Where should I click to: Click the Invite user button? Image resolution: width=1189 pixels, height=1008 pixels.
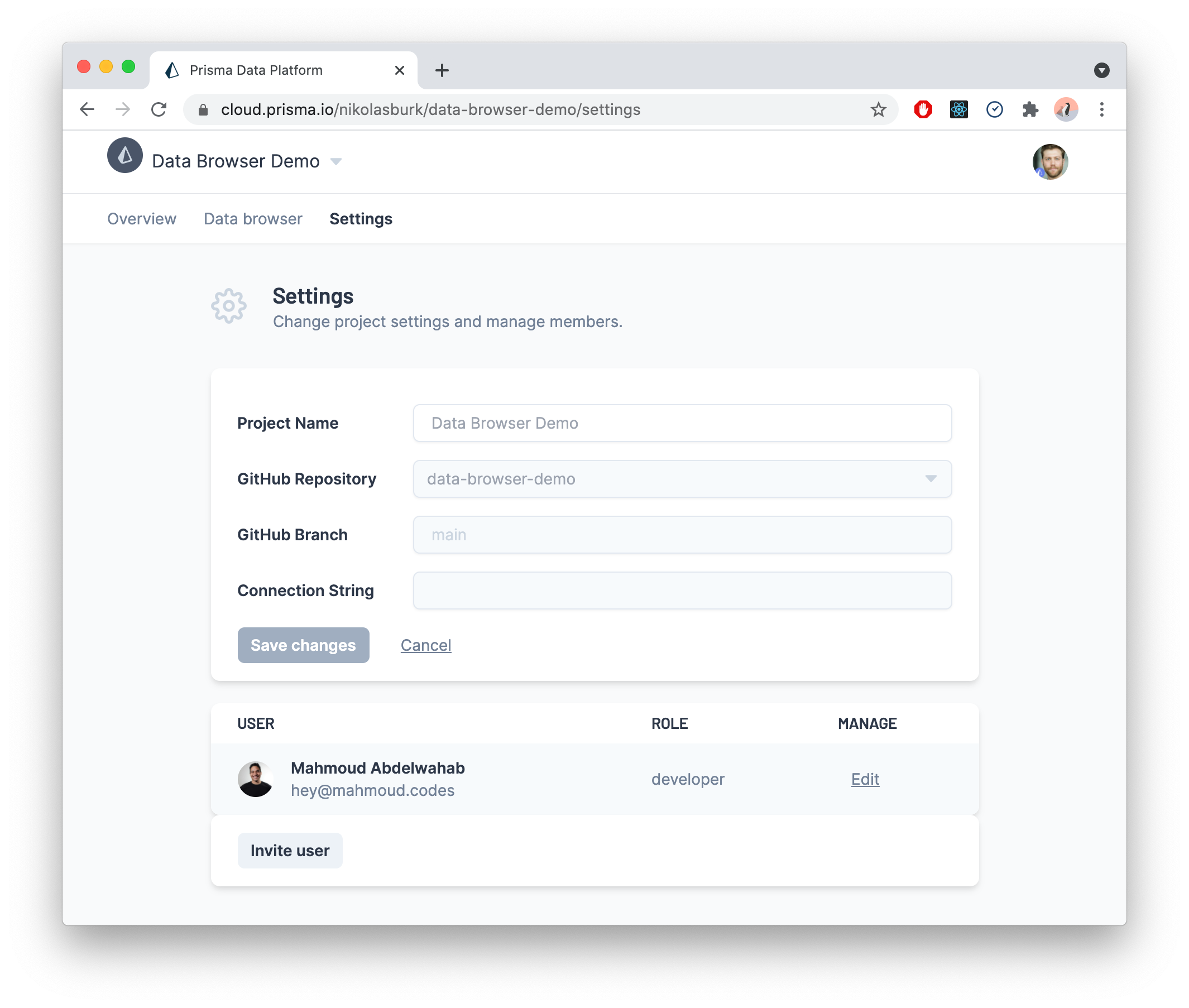(x=290, y=850)
